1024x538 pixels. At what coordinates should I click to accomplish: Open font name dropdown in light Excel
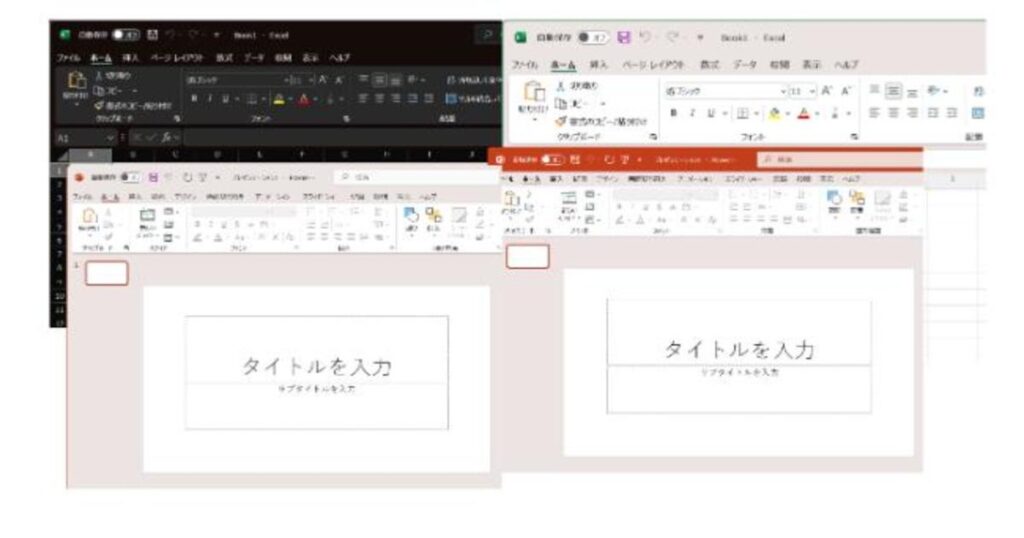(x=783, y=91)
